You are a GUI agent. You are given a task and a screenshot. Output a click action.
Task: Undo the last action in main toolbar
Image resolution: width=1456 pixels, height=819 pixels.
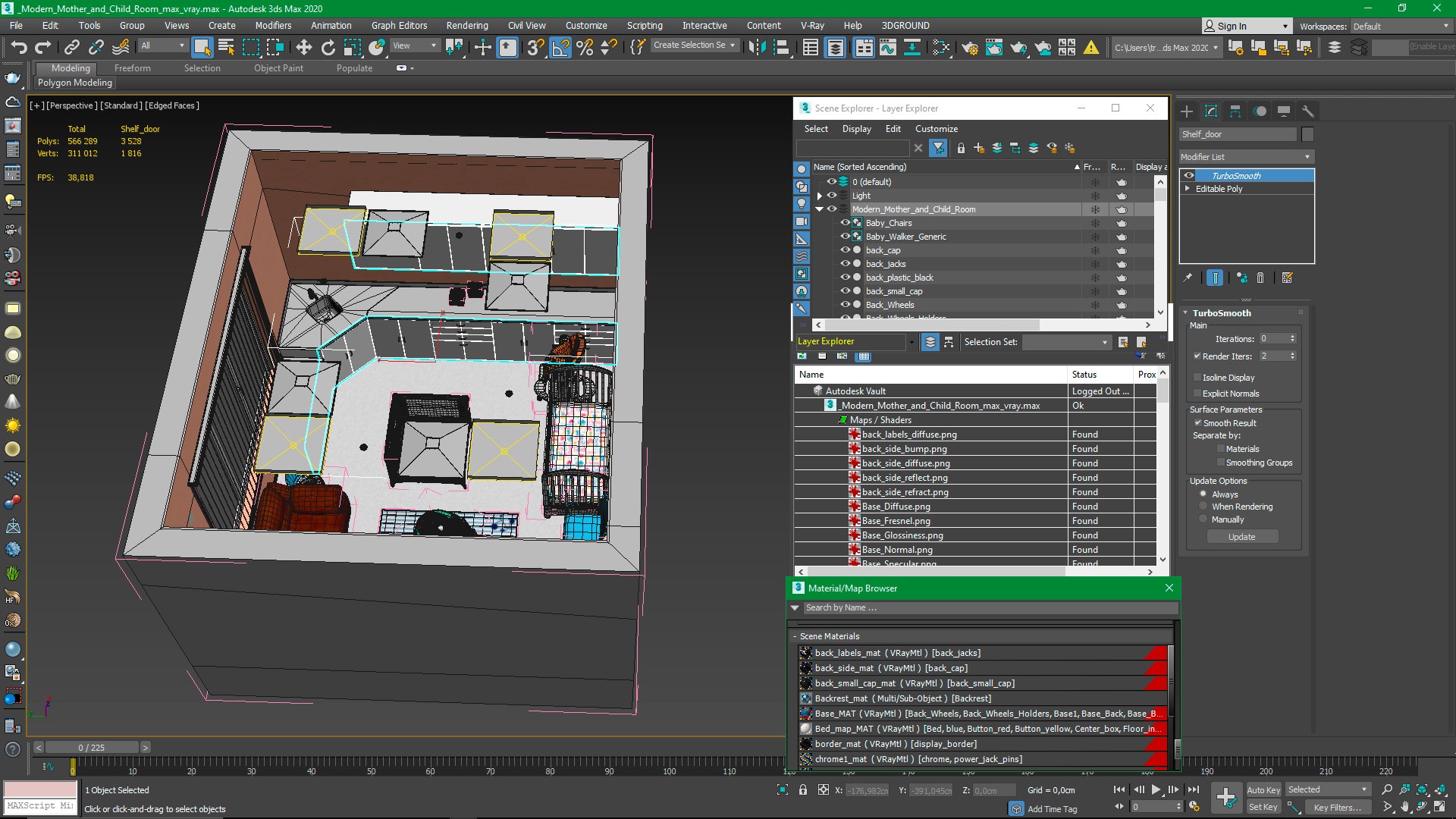pyautogui.click(x=18, y=47)
